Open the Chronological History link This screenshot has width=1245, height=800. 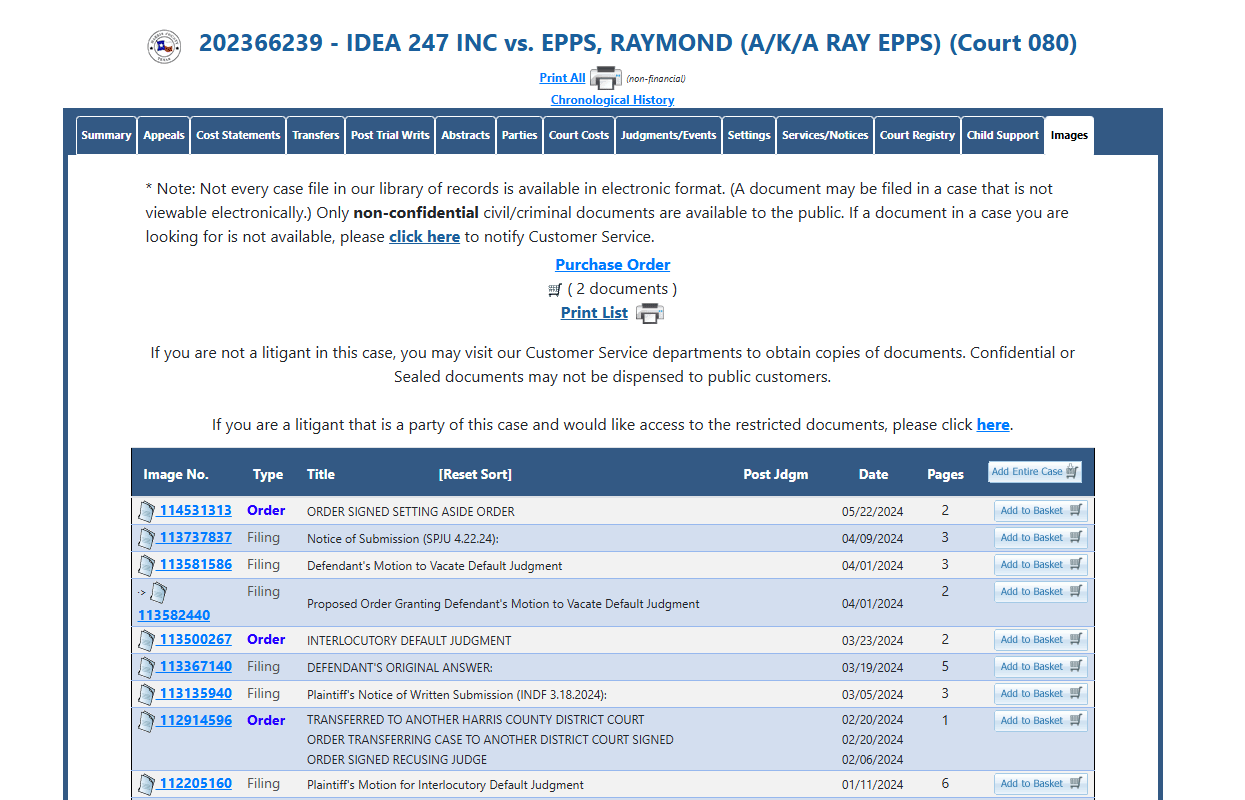click(612, 100)
